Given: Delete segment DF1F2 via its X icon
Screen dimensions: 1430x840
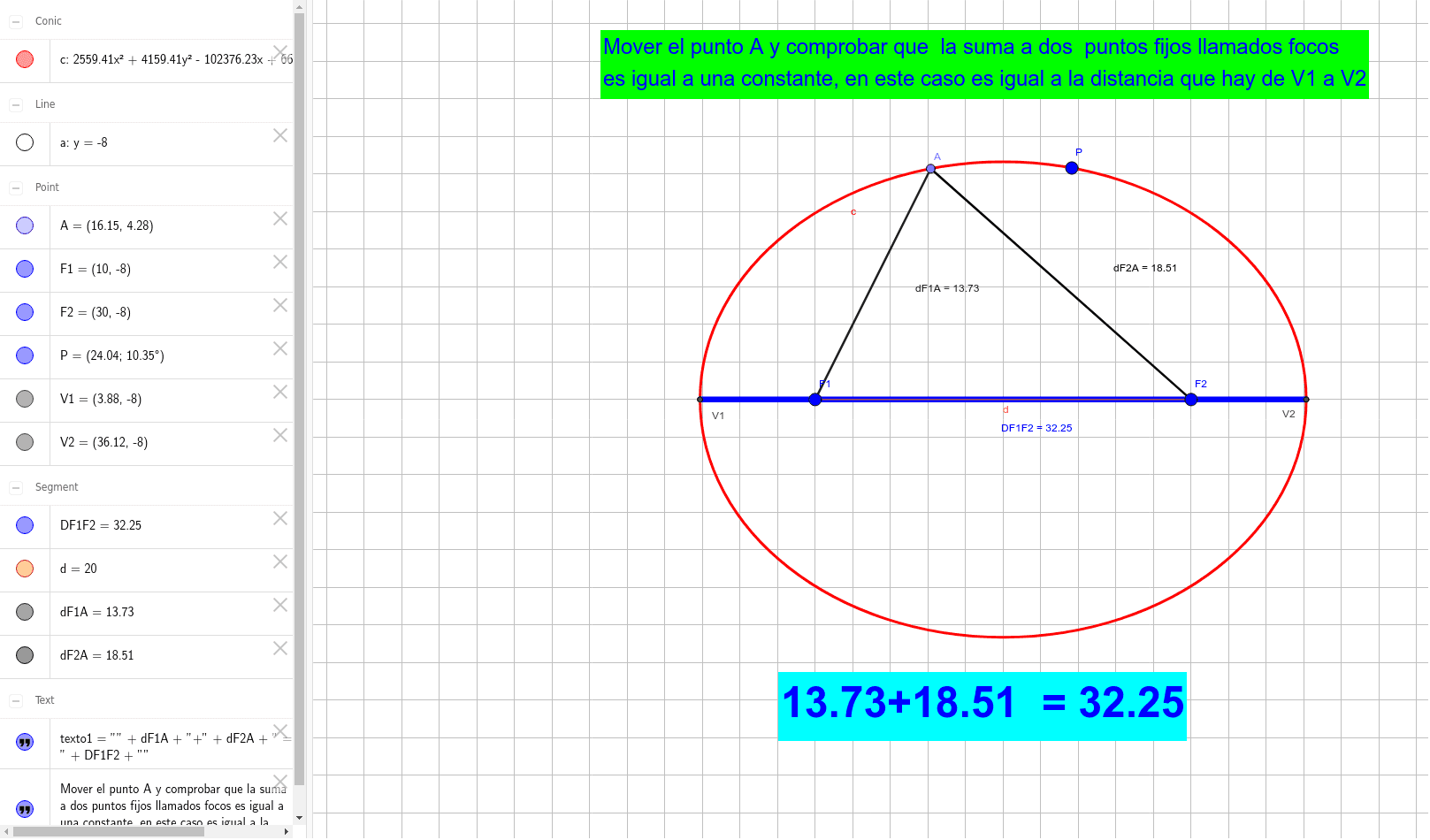Looking at the screenshot, I should 280,518.
